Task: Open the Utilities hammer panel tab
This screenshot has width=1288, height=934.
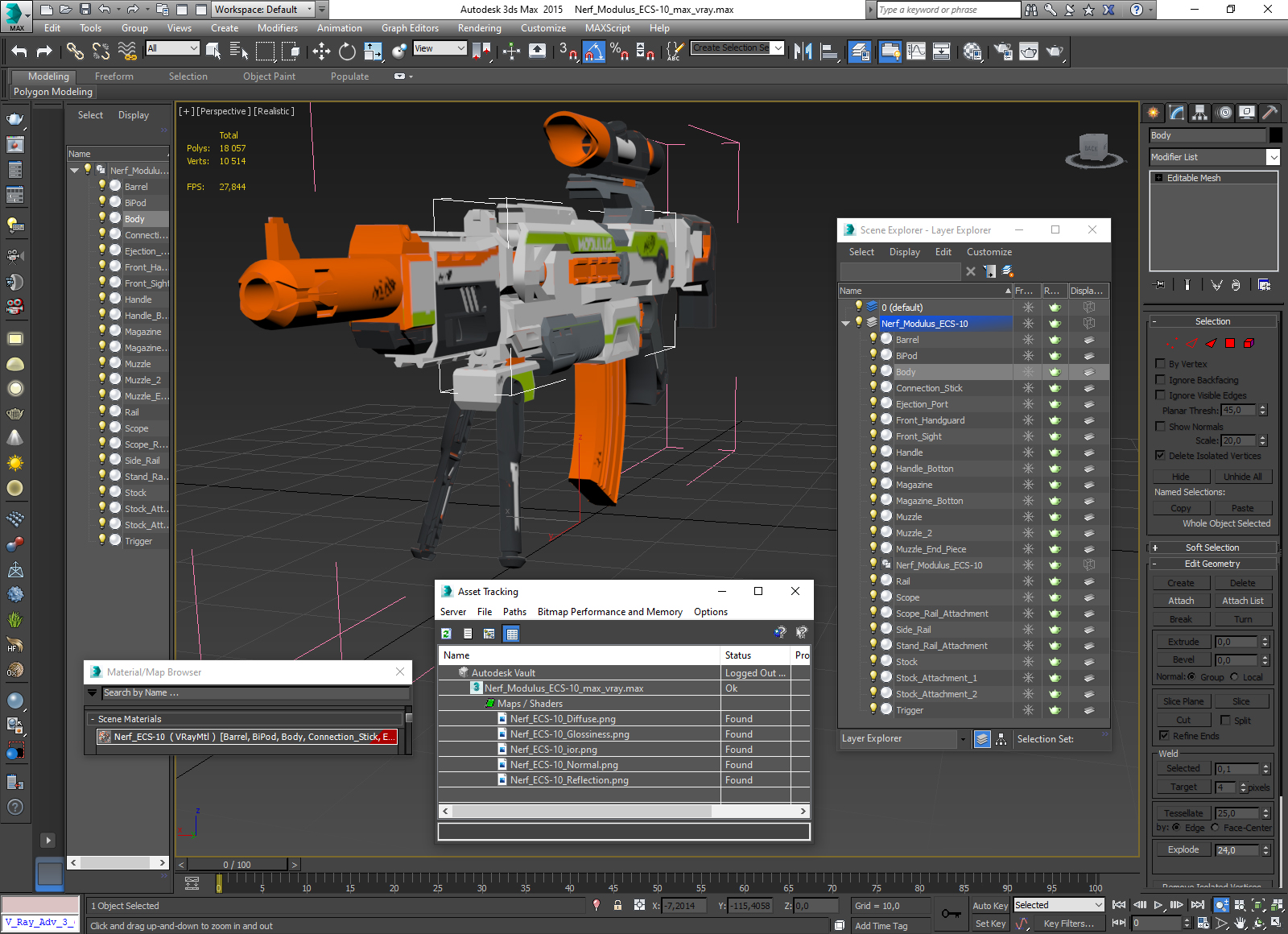Action: tap(1270, 113)
